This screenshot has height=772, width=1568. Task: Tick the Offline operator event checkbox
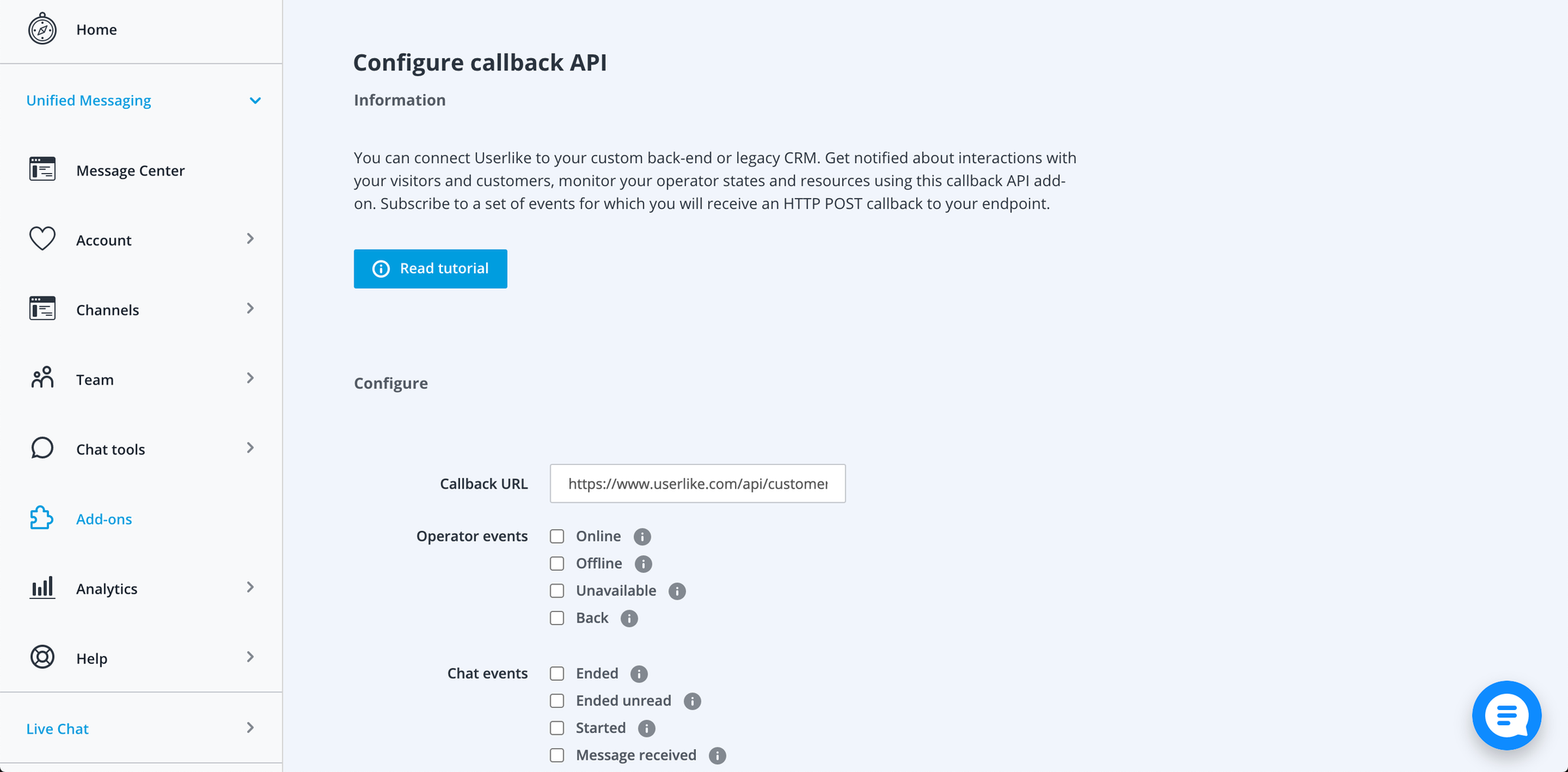(557, 564)
